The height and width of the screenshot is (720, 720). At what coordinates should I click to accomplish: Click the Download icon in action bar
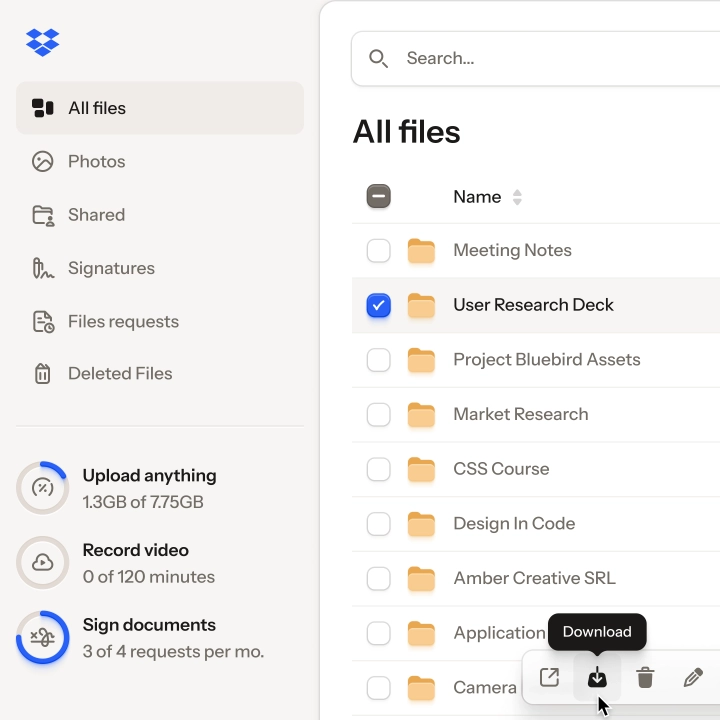point(597,677)
